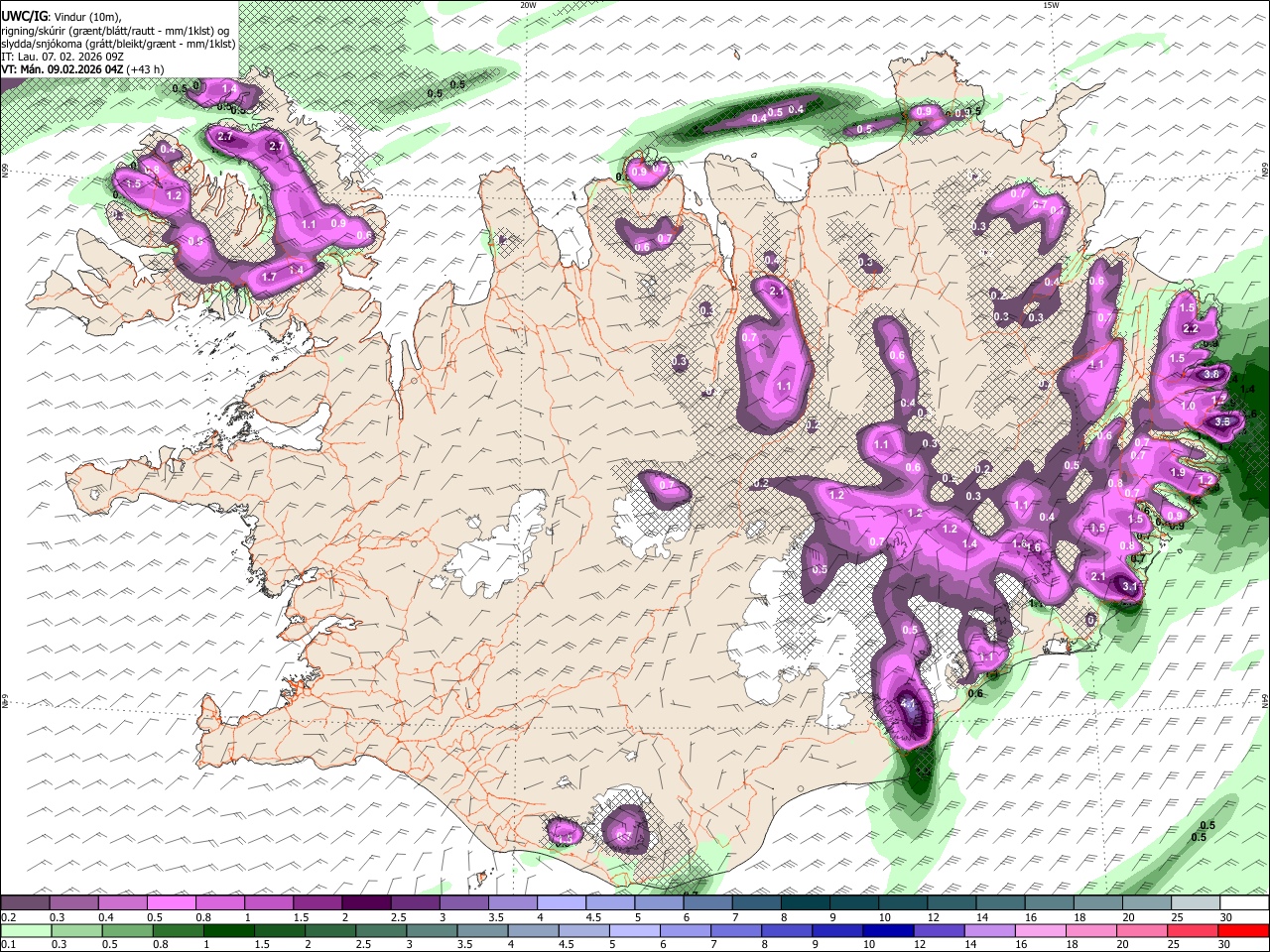Select the very dark purple 2–2.5 upper swatch
This screenshot has height=952, width=1270.
368,904
